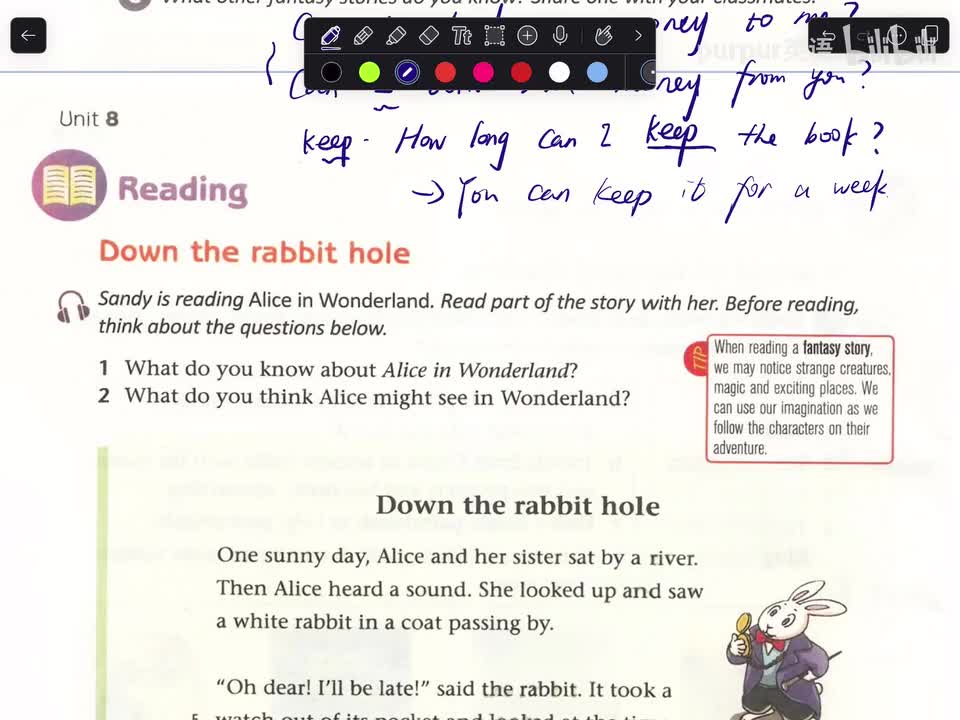Image resolution: width=960 pixels, height=720 pixels.
Task: Click the pink 'Reading' section heading
Action: [x=182, y=190]
